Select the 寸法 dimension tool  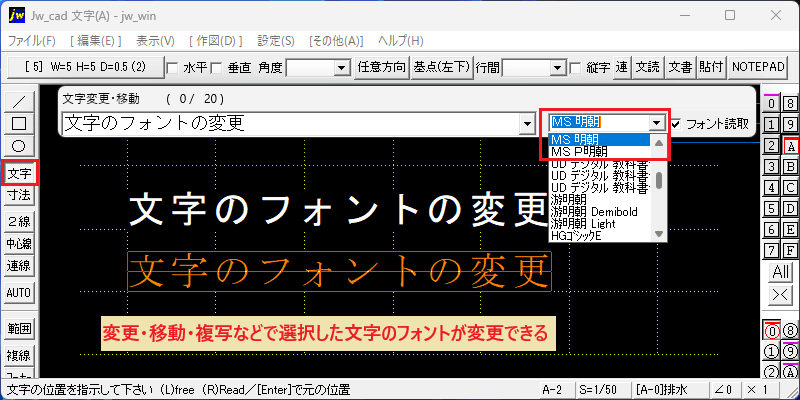point(19,194)
